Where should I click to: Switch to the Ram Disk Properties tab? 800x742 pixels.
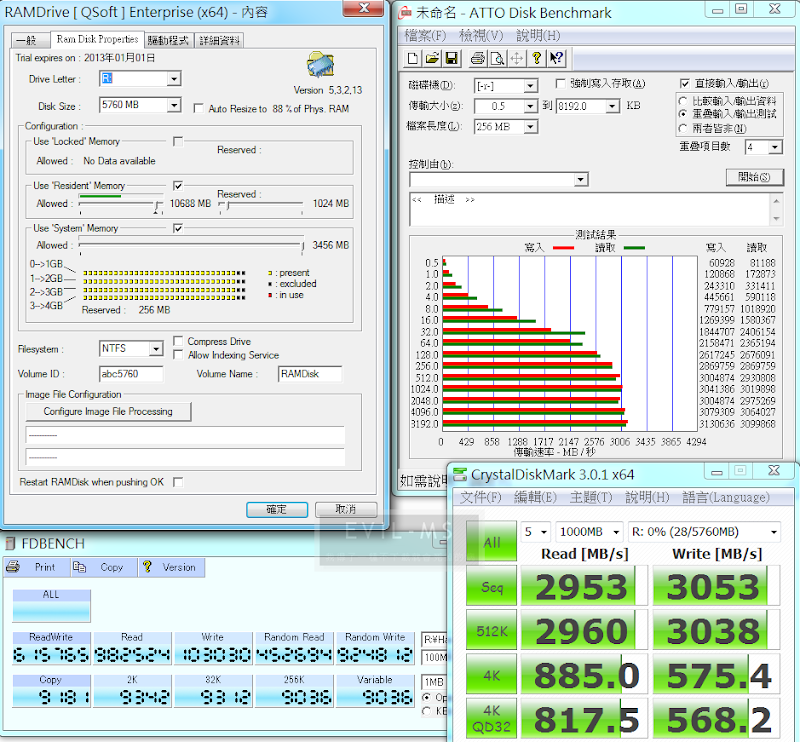97,39
